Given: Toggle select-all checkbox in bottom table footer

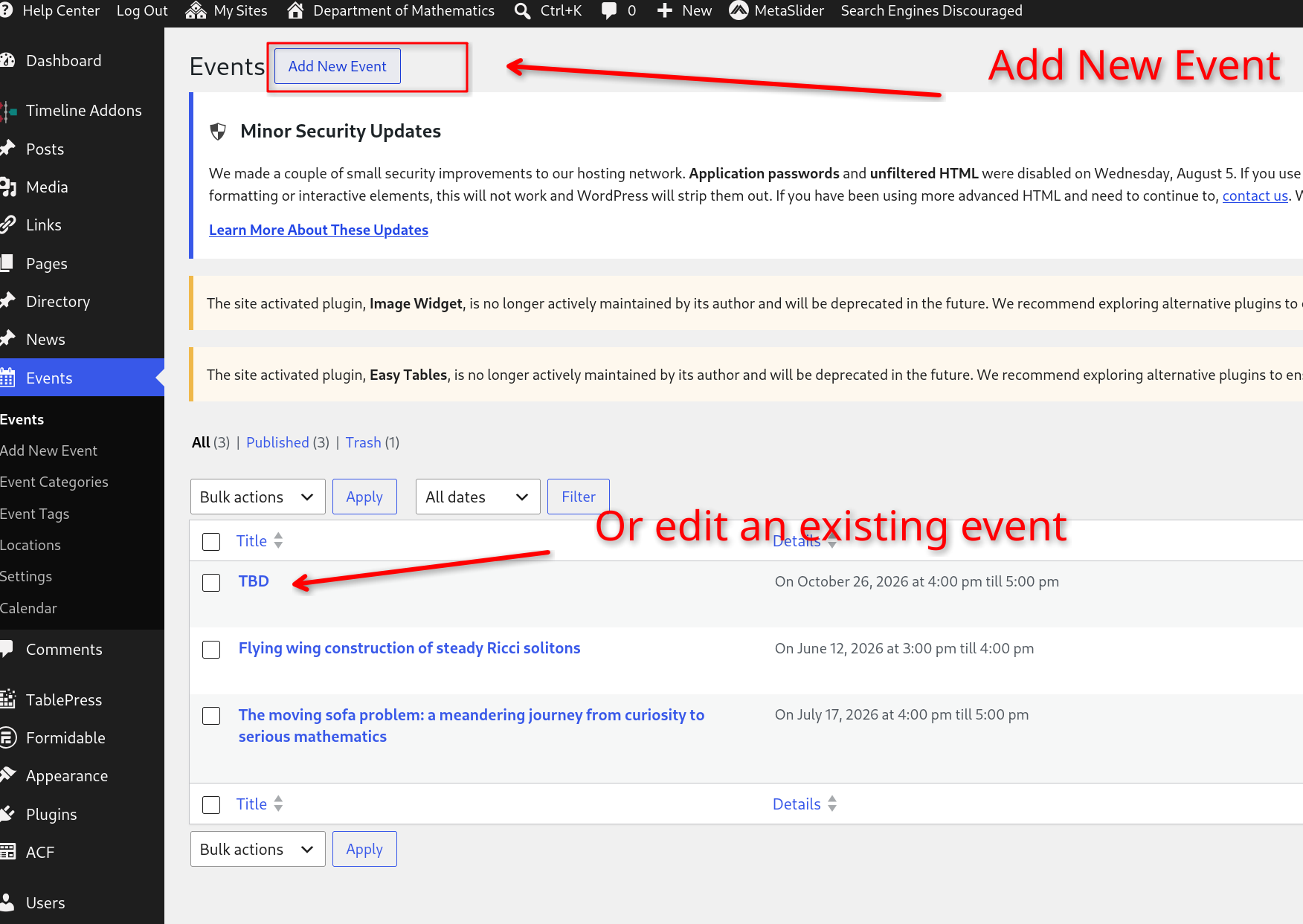Looking at the screenshot, I should (211, 805).
